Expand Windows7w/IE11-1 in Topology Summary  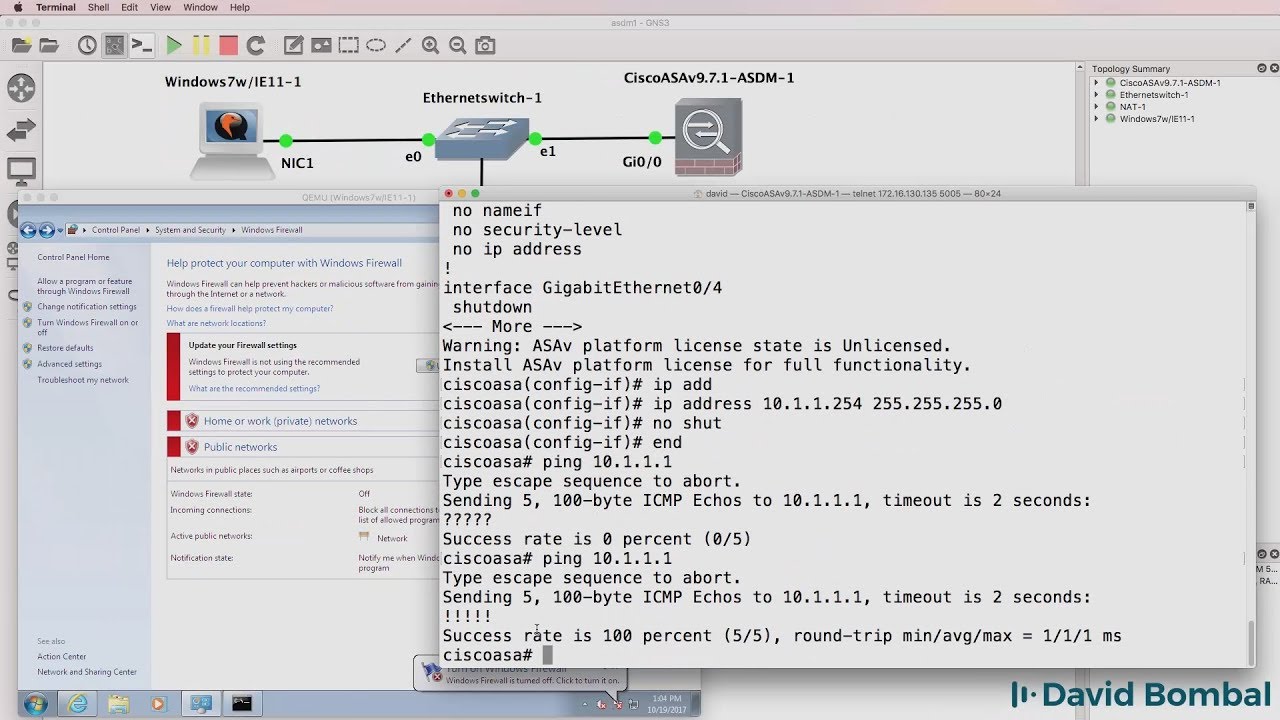coord(1096,119)
